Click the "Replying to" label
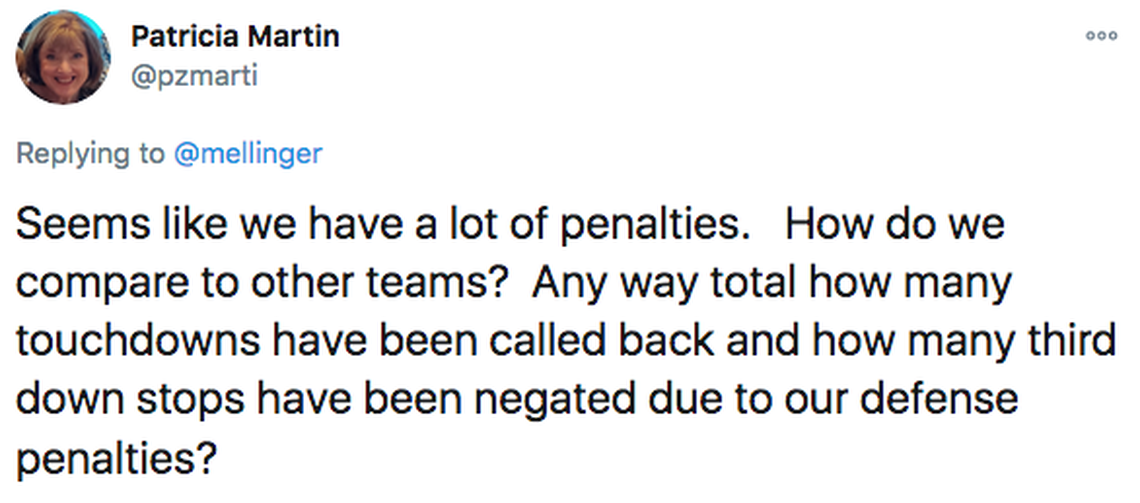1140x503 pixels. (90, 153)
